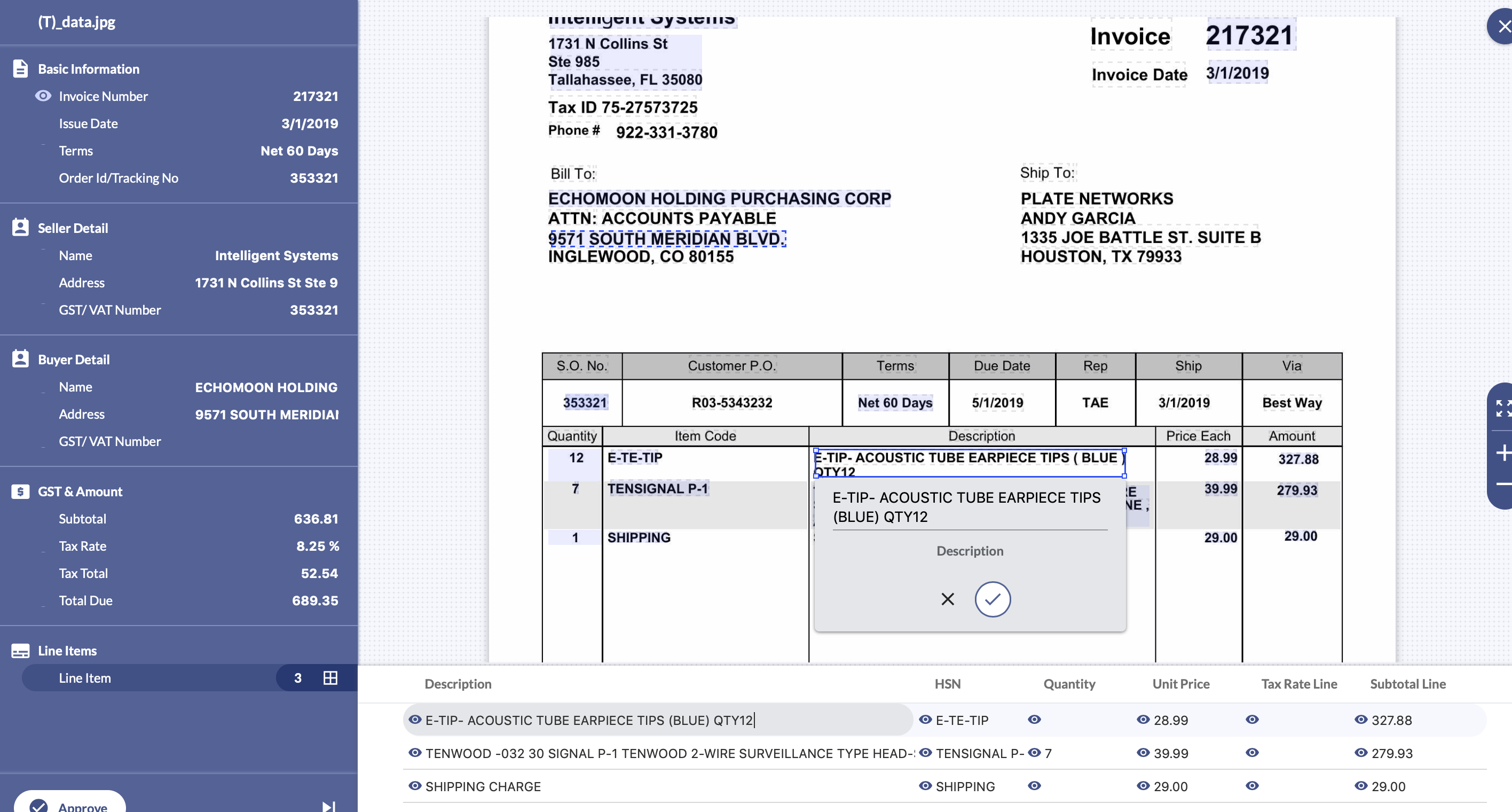
Task: Select Seller Address field
Action: (199, 283)
